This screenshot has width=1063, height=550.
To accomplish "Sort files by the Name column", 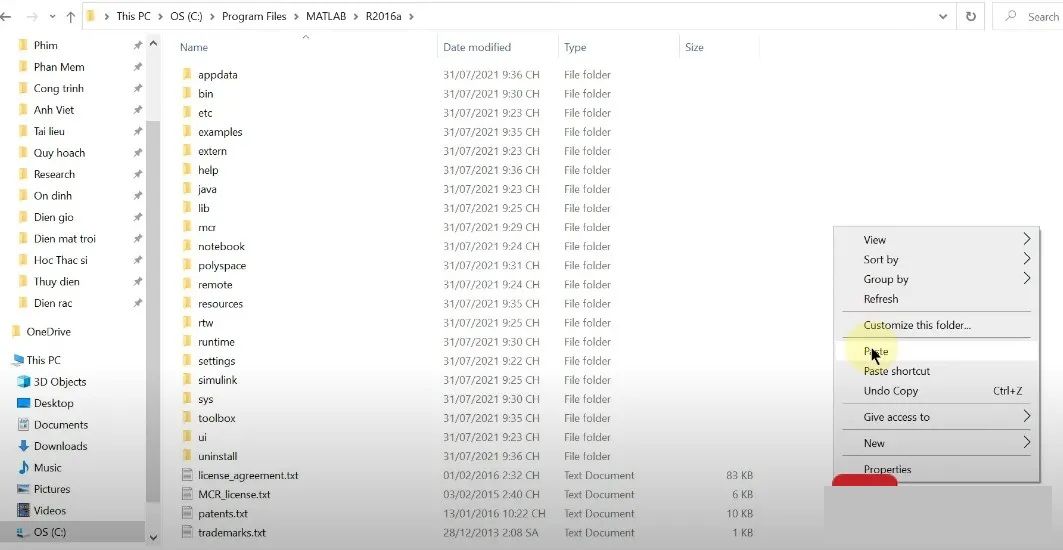I will tap(194, 47).
